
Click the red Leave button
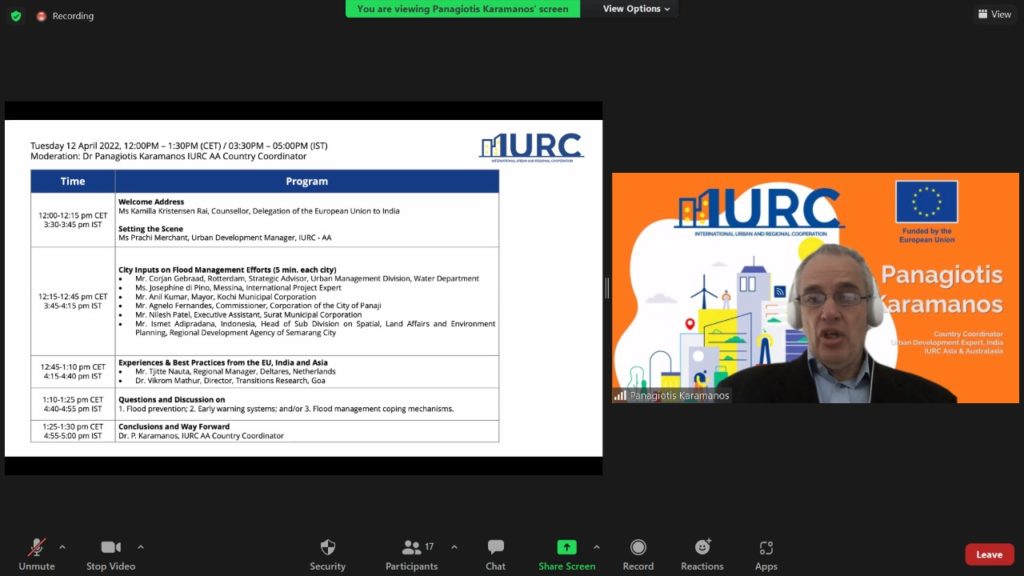point(989,555)
